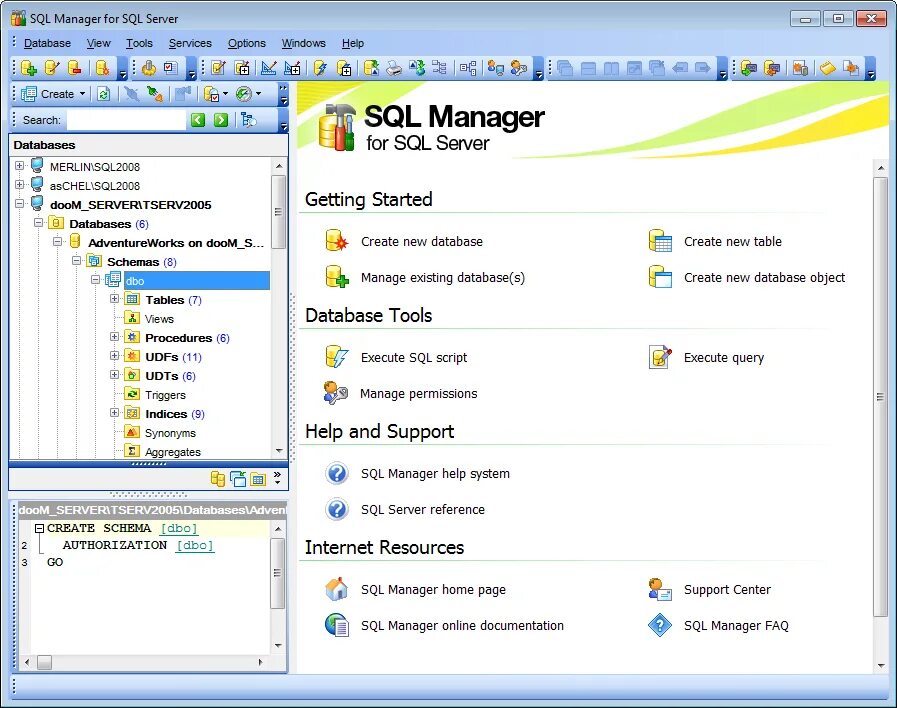Open the View menu
Image resolution: width=897 pixels, height=708 pixels.
tap(98, 43)
